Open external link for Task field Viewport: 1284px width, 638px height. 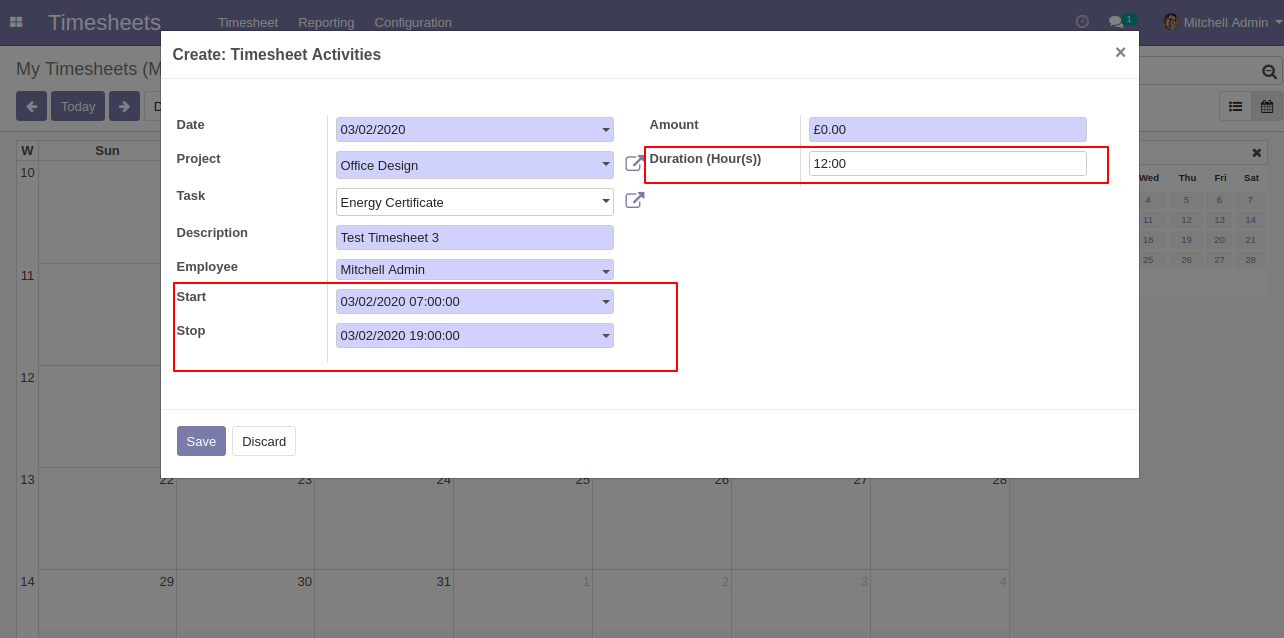634,200
